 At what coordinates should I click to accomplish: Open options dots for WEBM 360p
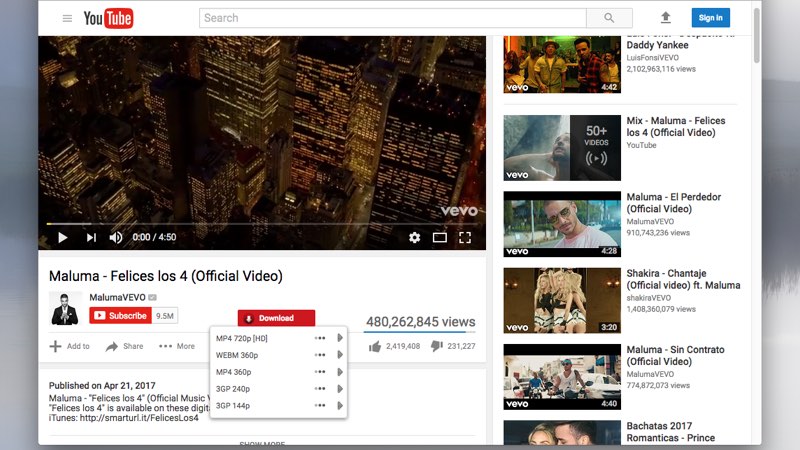click(x=320, y=355)
